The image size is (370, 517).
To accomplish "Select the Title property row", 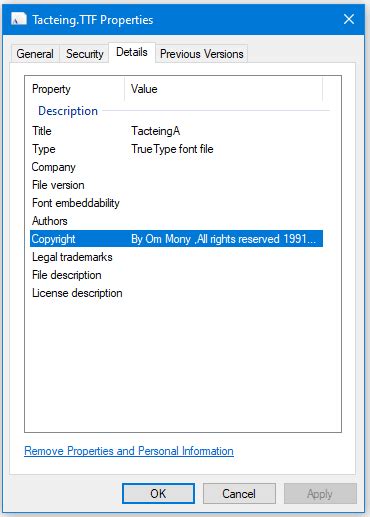I will point(177,131).
